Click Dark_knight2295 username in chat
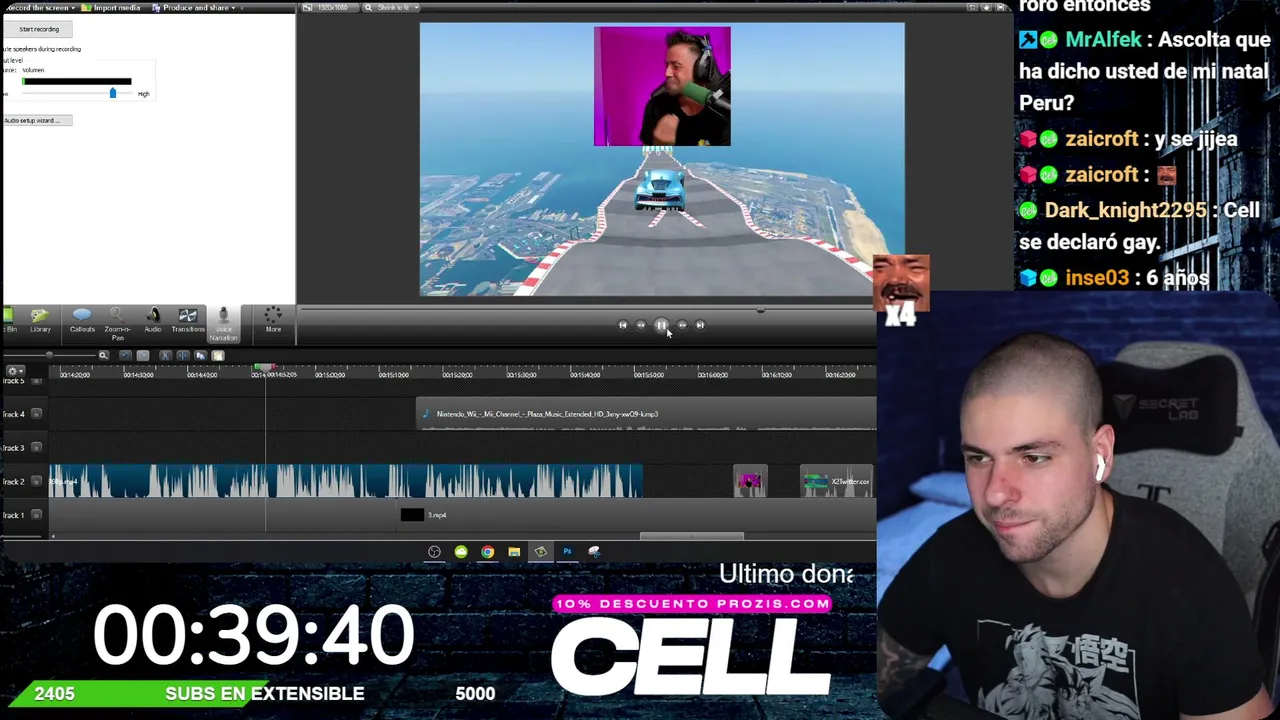The width and height of the screenshot is (1280, 720). [x=1125, y=211]
